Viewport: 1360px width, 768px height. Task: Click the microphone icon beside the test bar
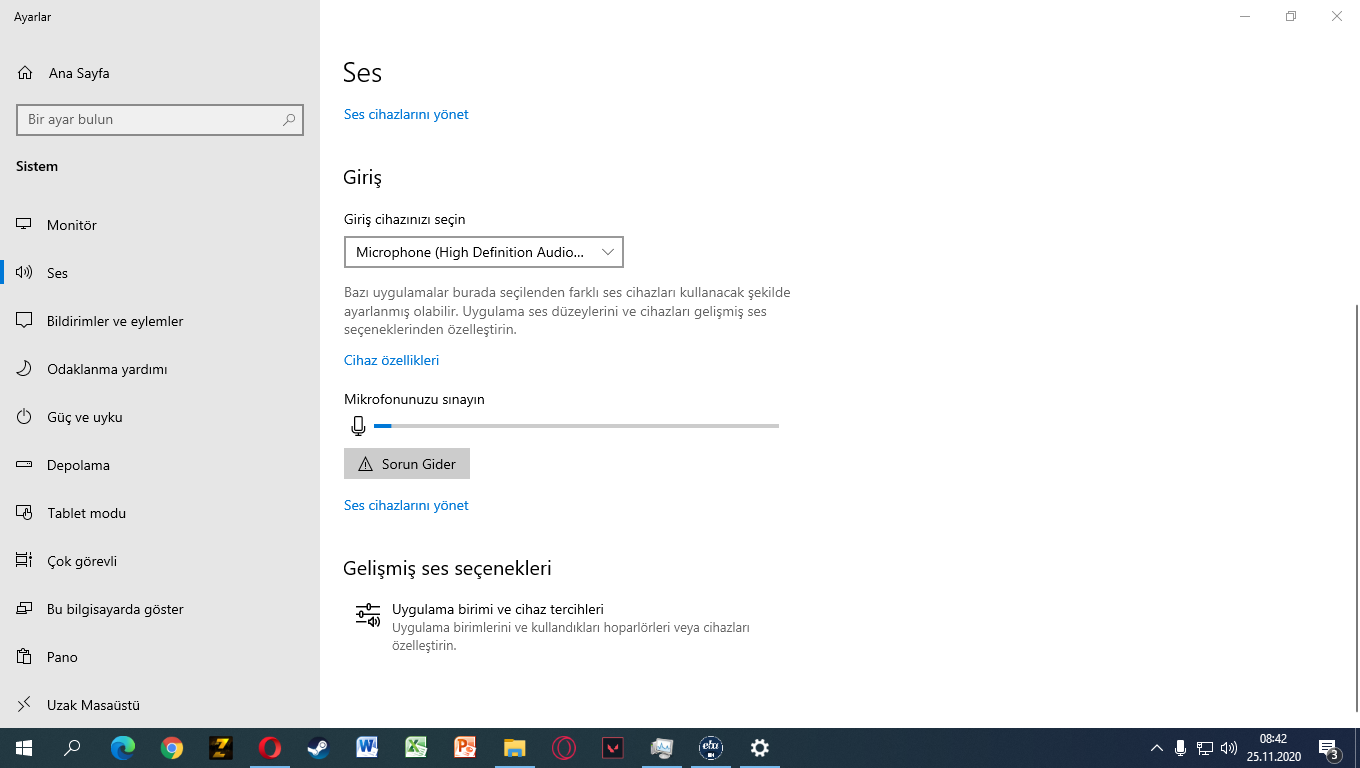click(358, 426)
